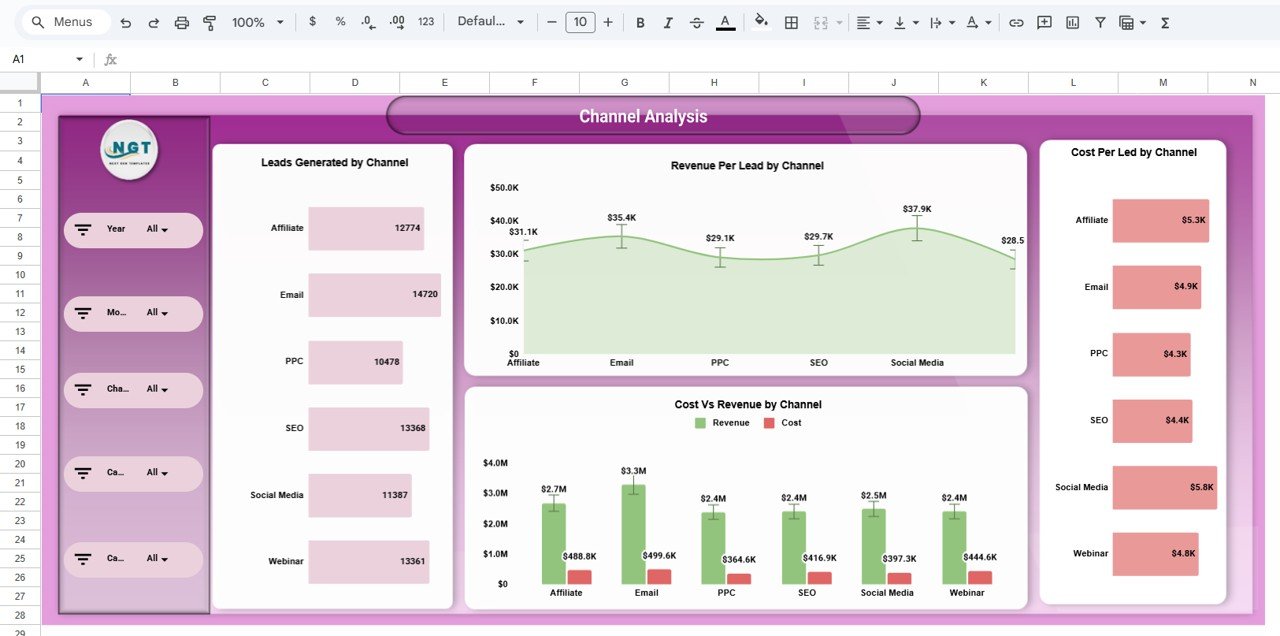Viewport: 1280px width, 636px height.
Task: Insert a link
Action: (x=1016, y=21)
